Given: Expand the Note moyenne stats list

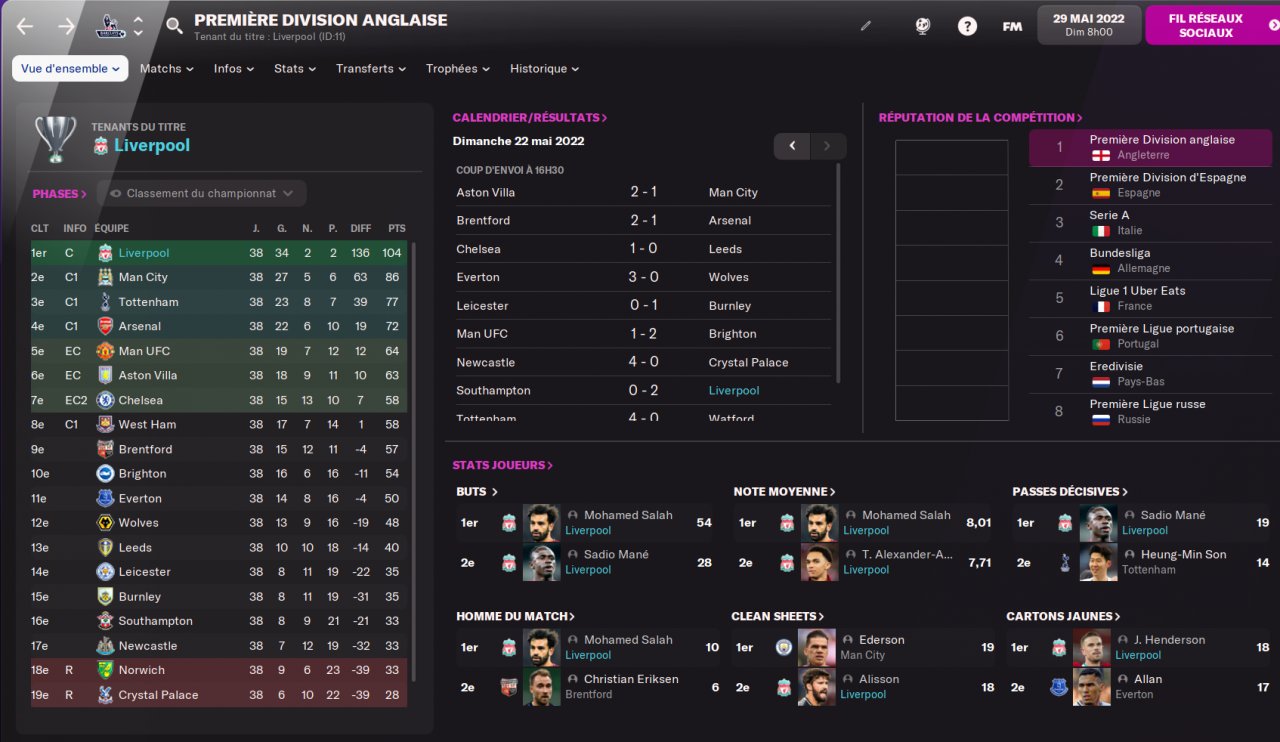Looking at the screenshot, I should [x=784, y=492].
